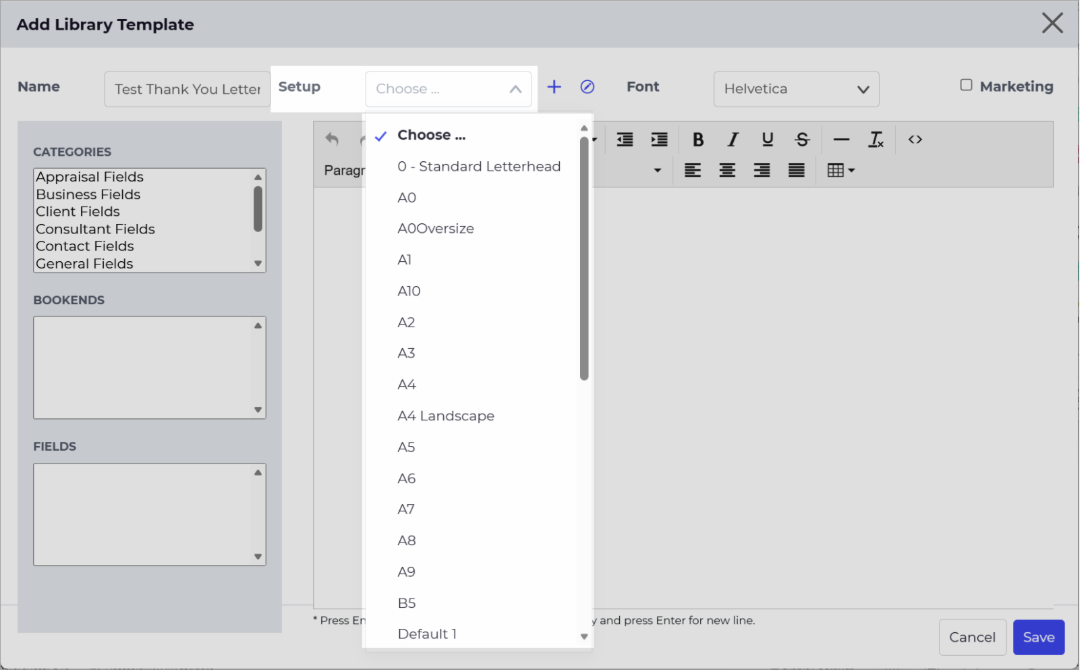Apply underline formatting
This screenshot has height=670, width=1080.
767,140
